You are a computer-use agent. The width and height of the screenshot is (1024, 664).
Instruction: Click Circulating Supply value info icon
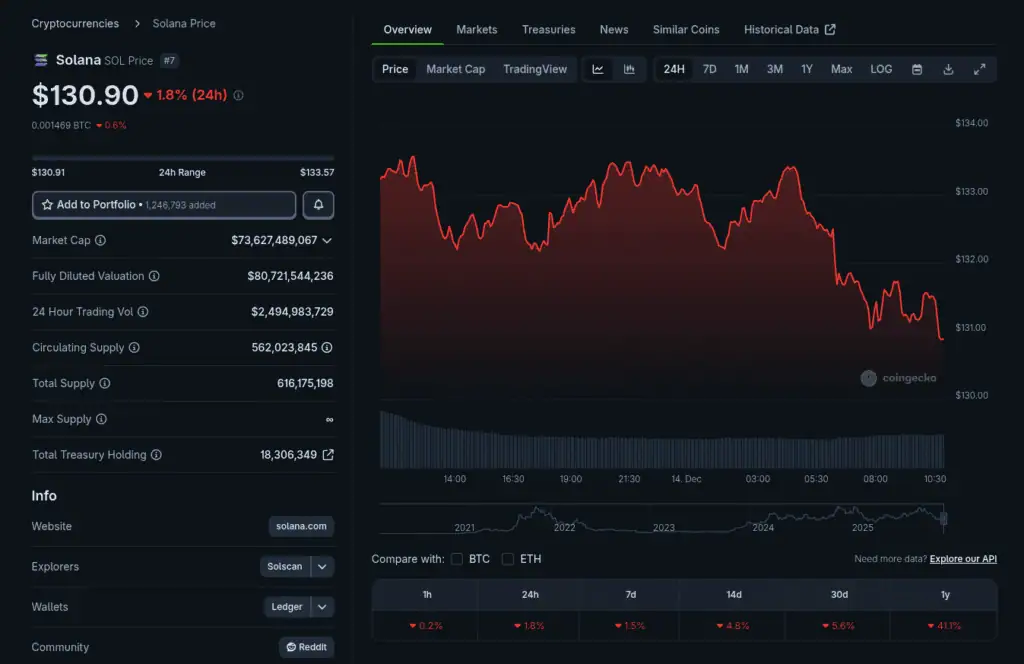(327, 348)
